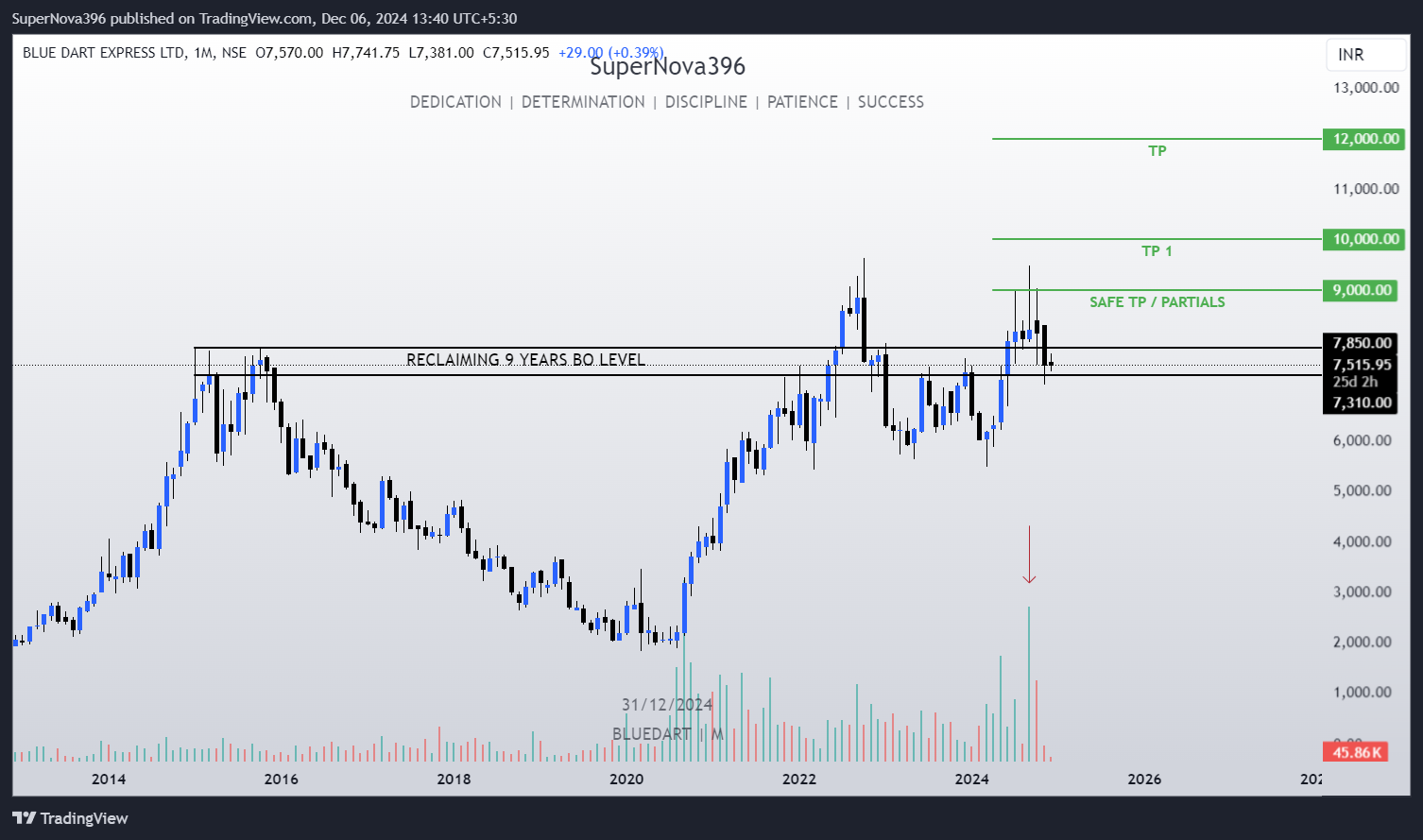Click the 2024 label on time axis
Screen dimensions: 1423x840
coord(971,780)
